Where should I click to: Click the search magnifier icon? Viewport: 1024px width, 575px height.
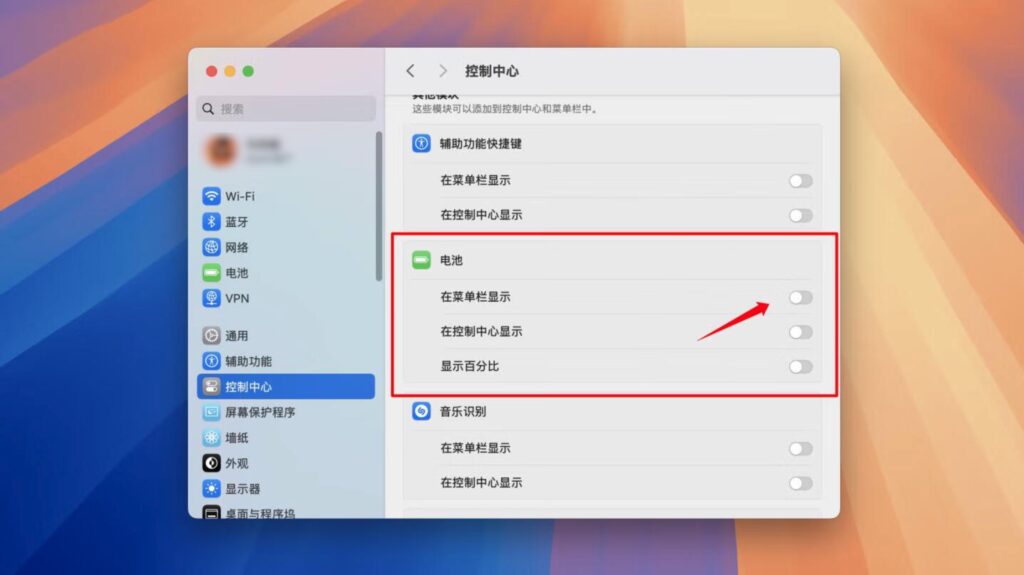[208, 108]
